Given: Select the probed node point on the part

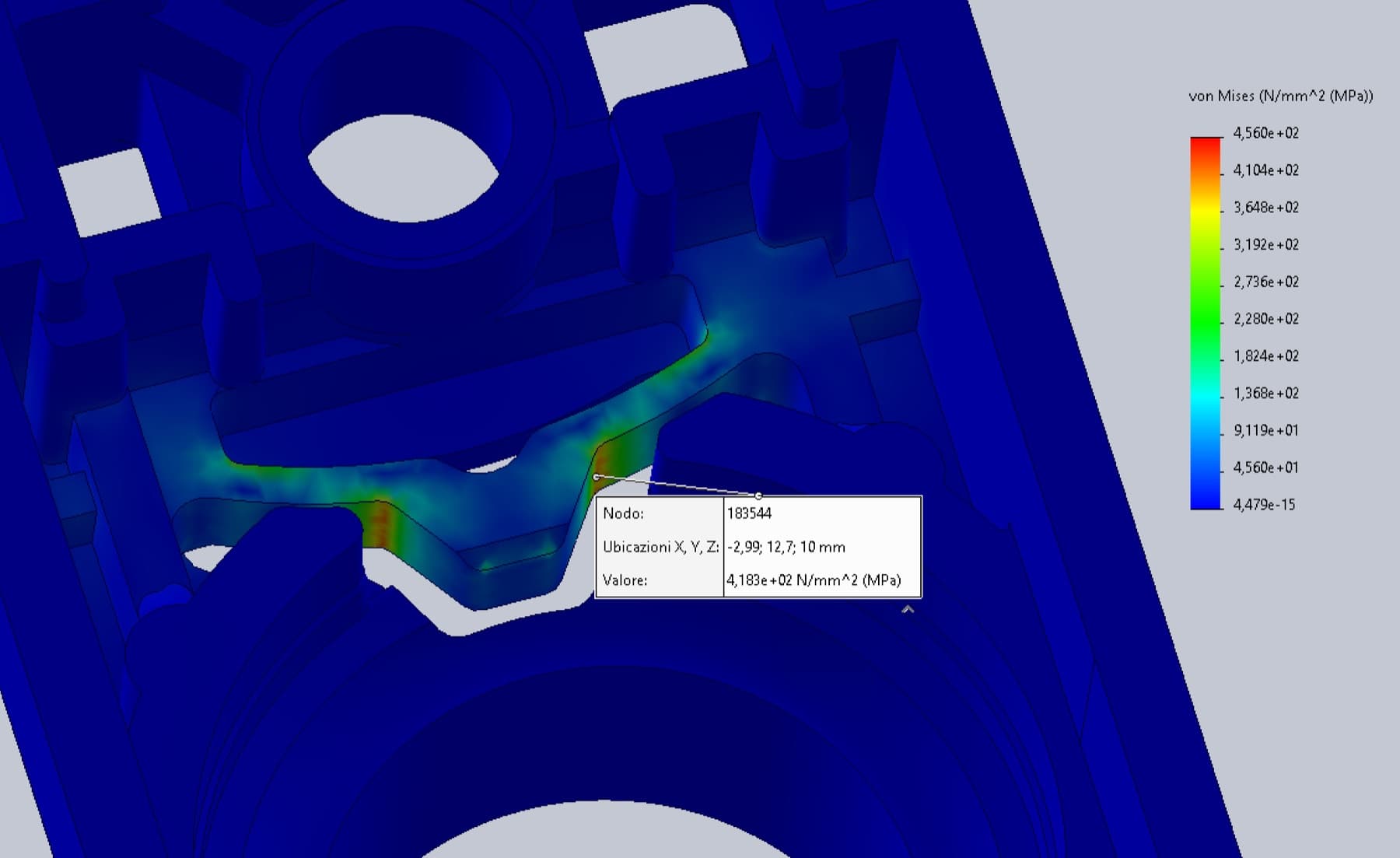Looking at the screenshot, I should point(596,477).
